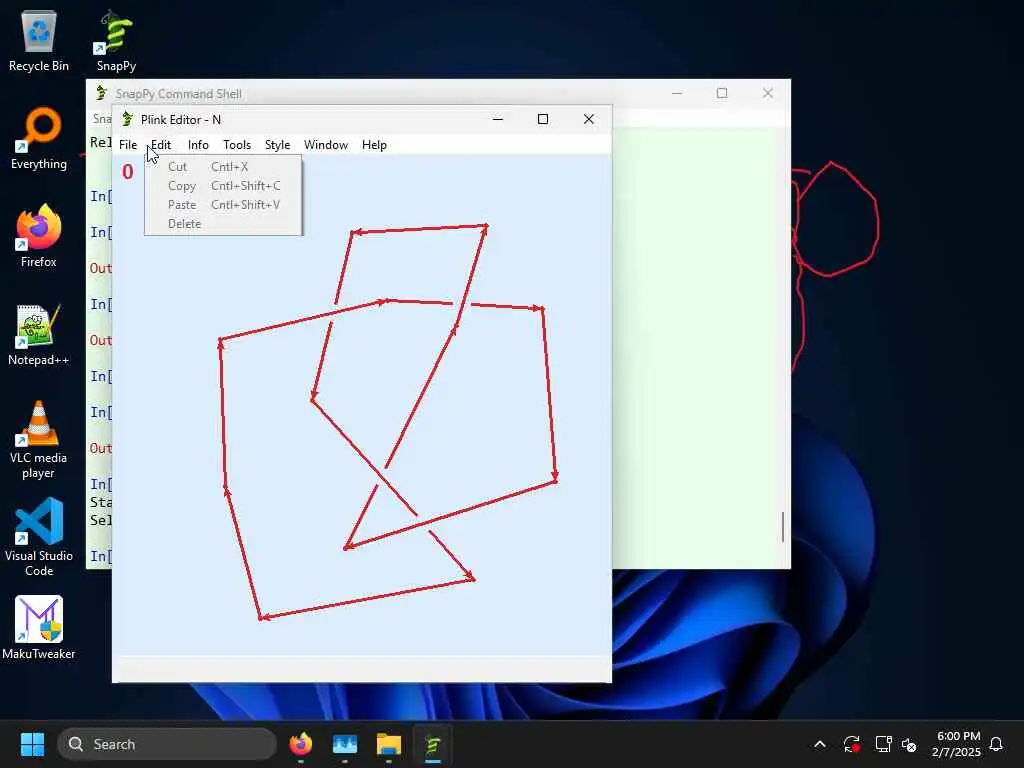Click the taskbar Search box
Image resolution: width=1024 pixels, height=768 pixels.
[167, 744]
